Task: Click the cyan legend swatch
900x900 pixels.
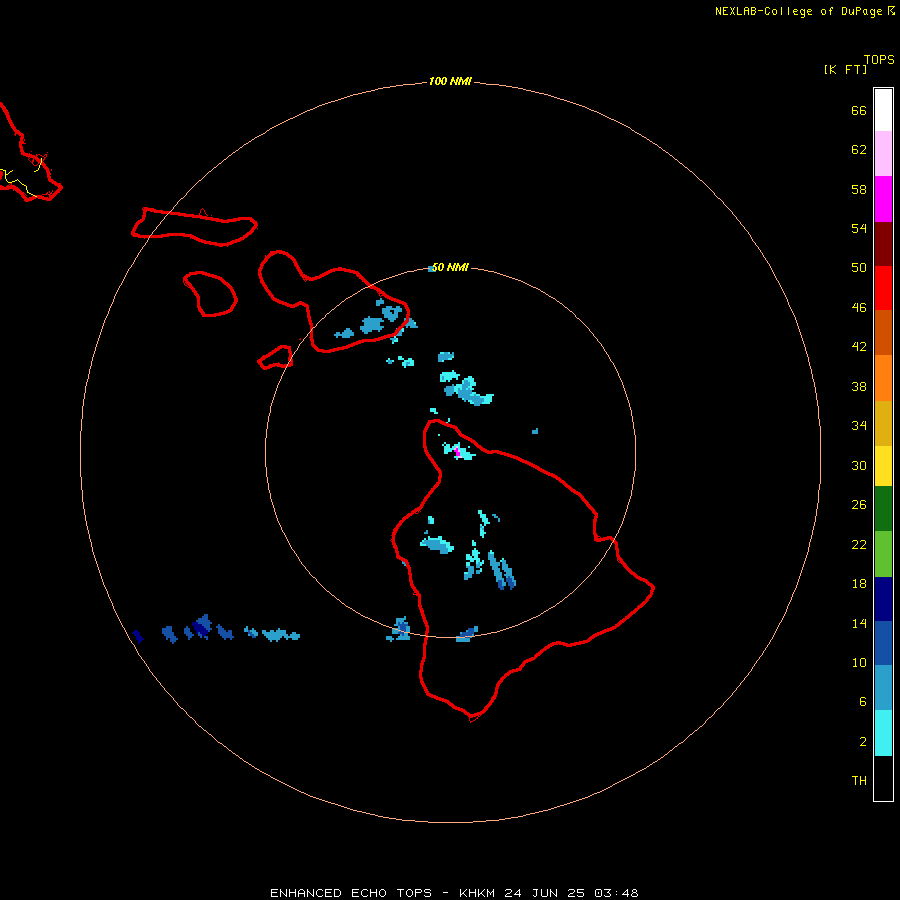Action: tap(883, 733)
